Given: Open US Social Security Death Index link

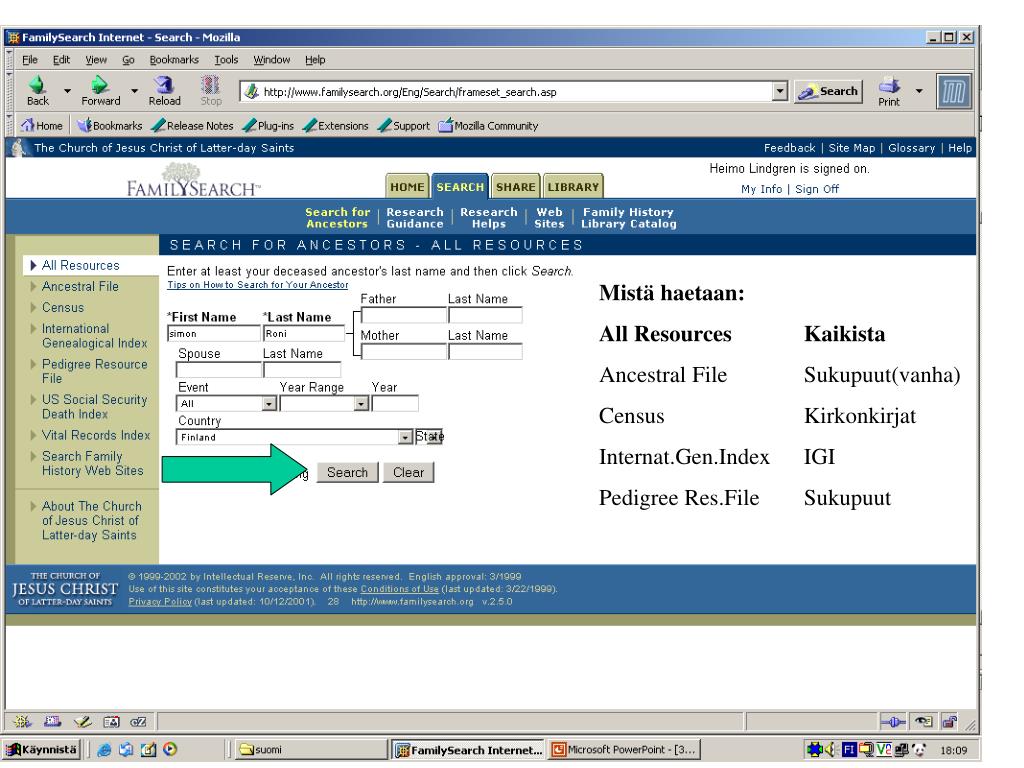Looking at the screenshot, I should (95, 406).
